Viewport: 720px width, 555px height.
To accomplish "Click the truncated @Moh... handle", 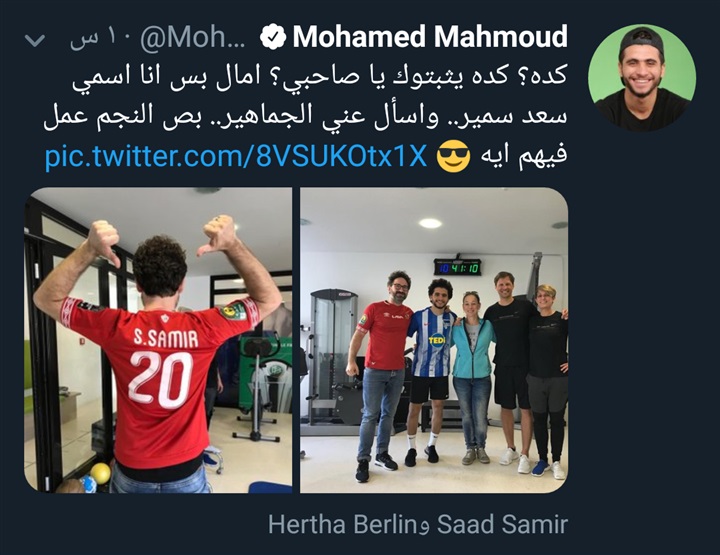I will (192, 38).
